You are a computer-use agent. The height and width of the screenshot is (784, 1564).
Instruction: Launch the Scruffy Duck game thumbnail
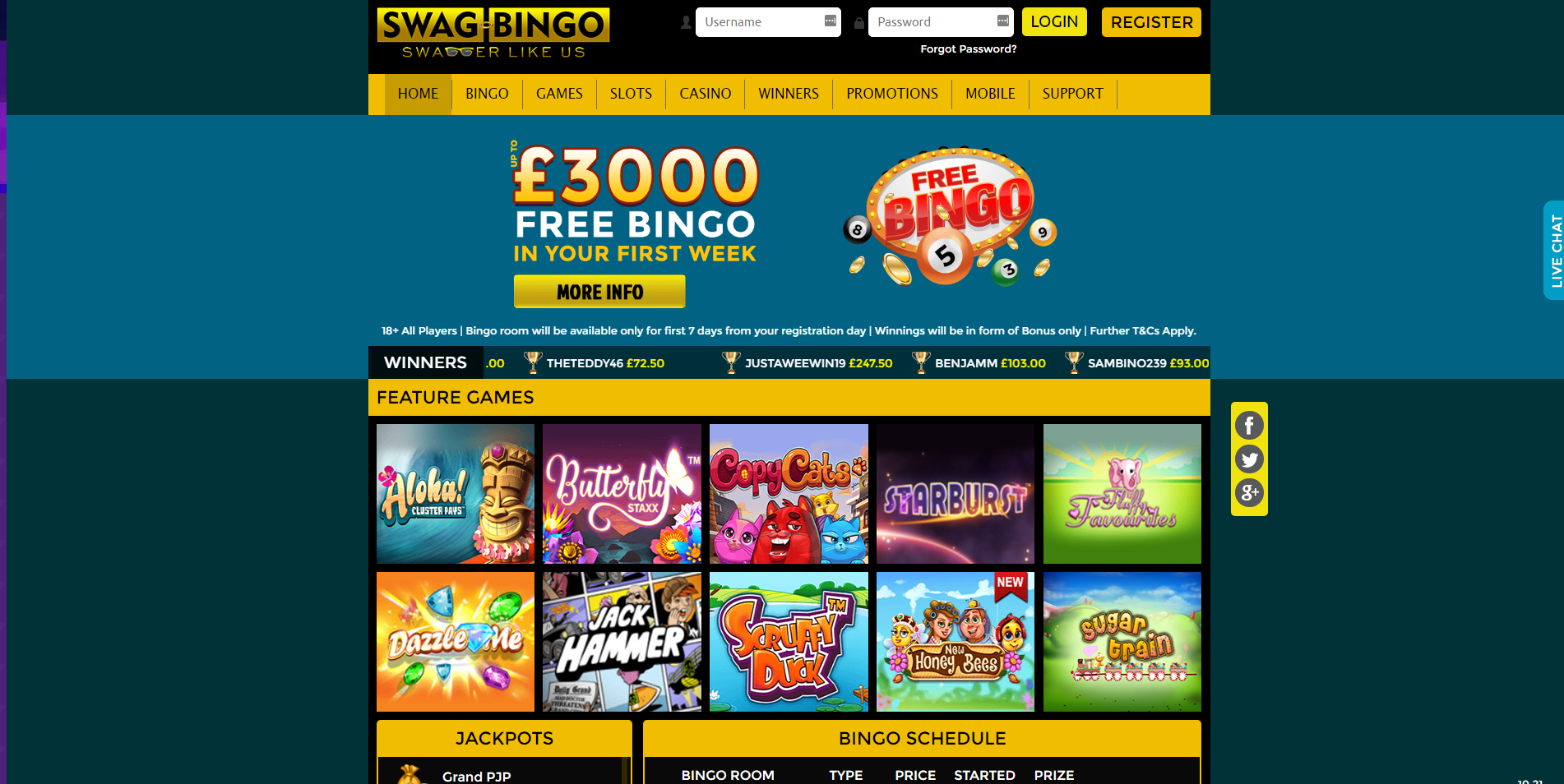click(789, 642)
